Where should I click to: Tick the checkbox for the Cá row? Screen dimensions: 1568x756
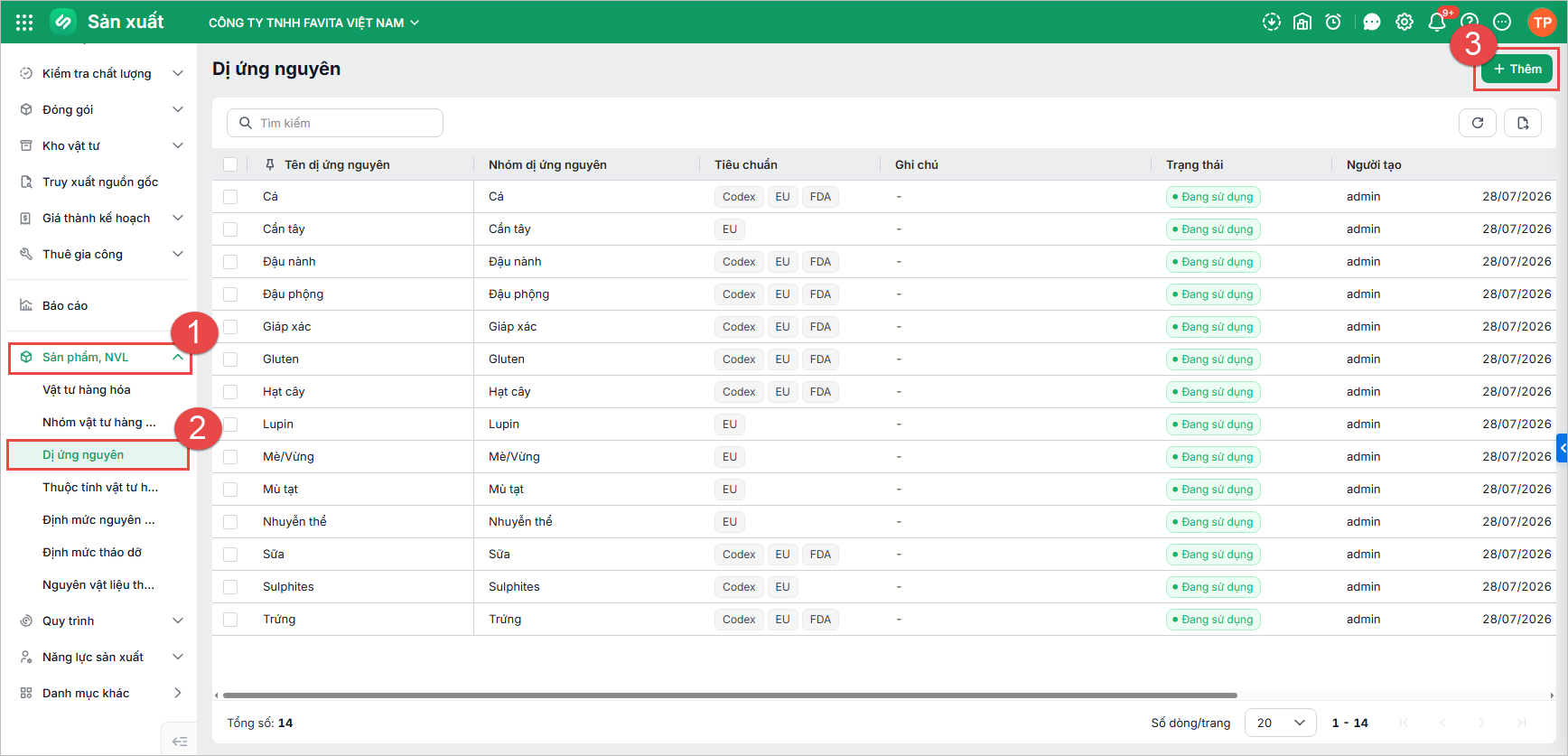(230, 197)
